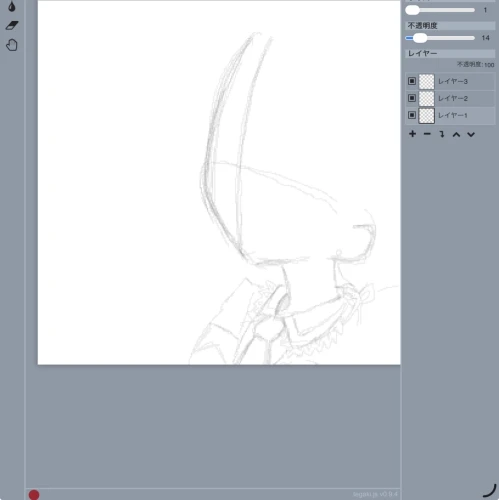This screenshot has width=499, height=500.
Task: Select the レイヤー2 layer row
Action: tap(450, 98)
